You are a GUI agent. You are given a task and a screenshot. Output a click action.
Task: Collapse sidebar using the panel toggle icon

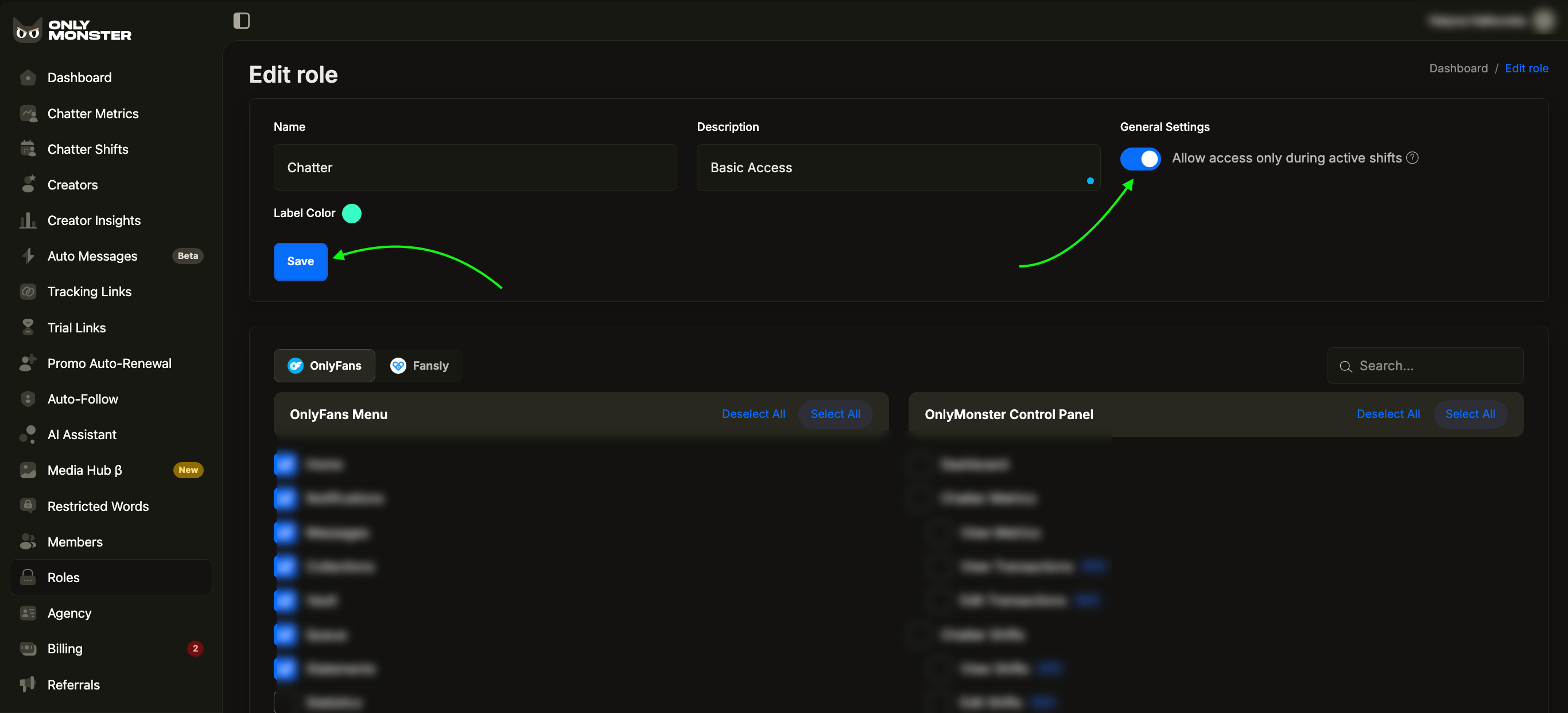pyautogui.click(x=242, y=21)
